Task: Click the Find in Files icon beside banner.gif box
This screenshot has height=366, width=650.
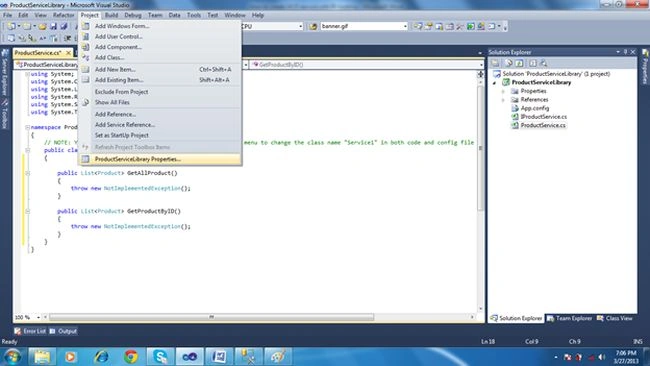Action: point(313,26)
